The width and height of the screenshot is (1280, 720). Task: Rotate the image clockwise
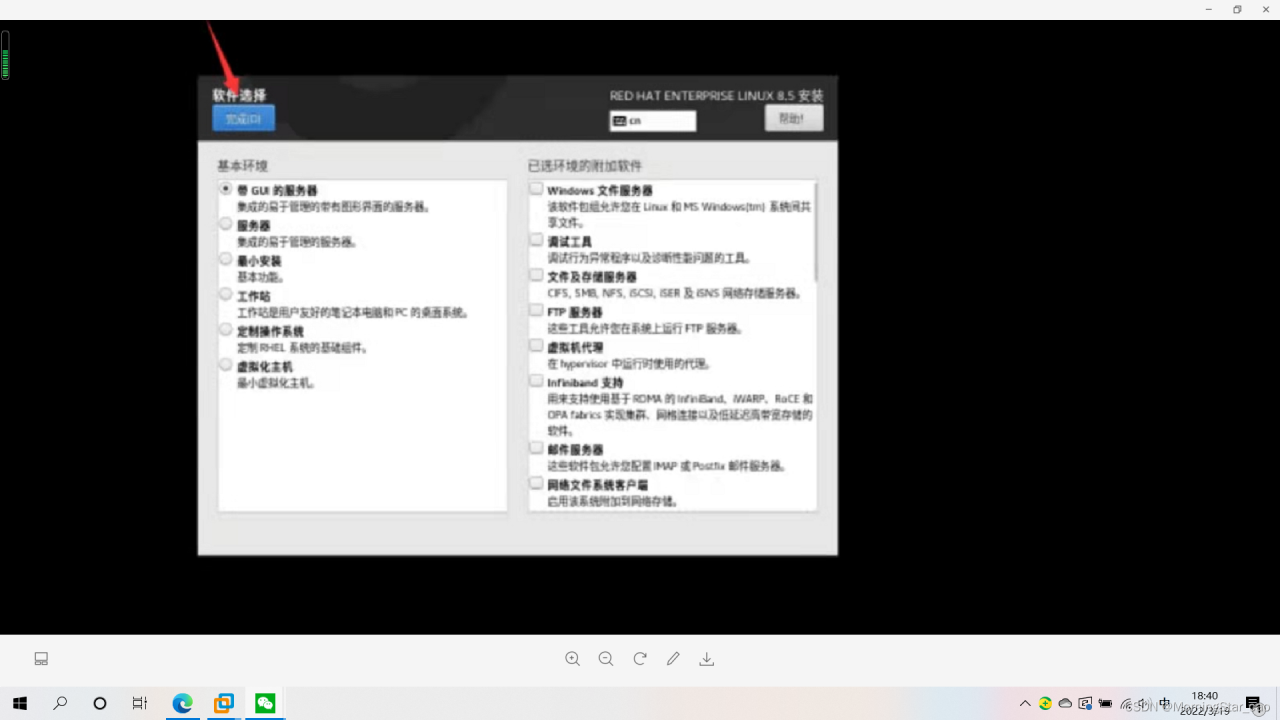pyautogui.click(x=640, y=659)
